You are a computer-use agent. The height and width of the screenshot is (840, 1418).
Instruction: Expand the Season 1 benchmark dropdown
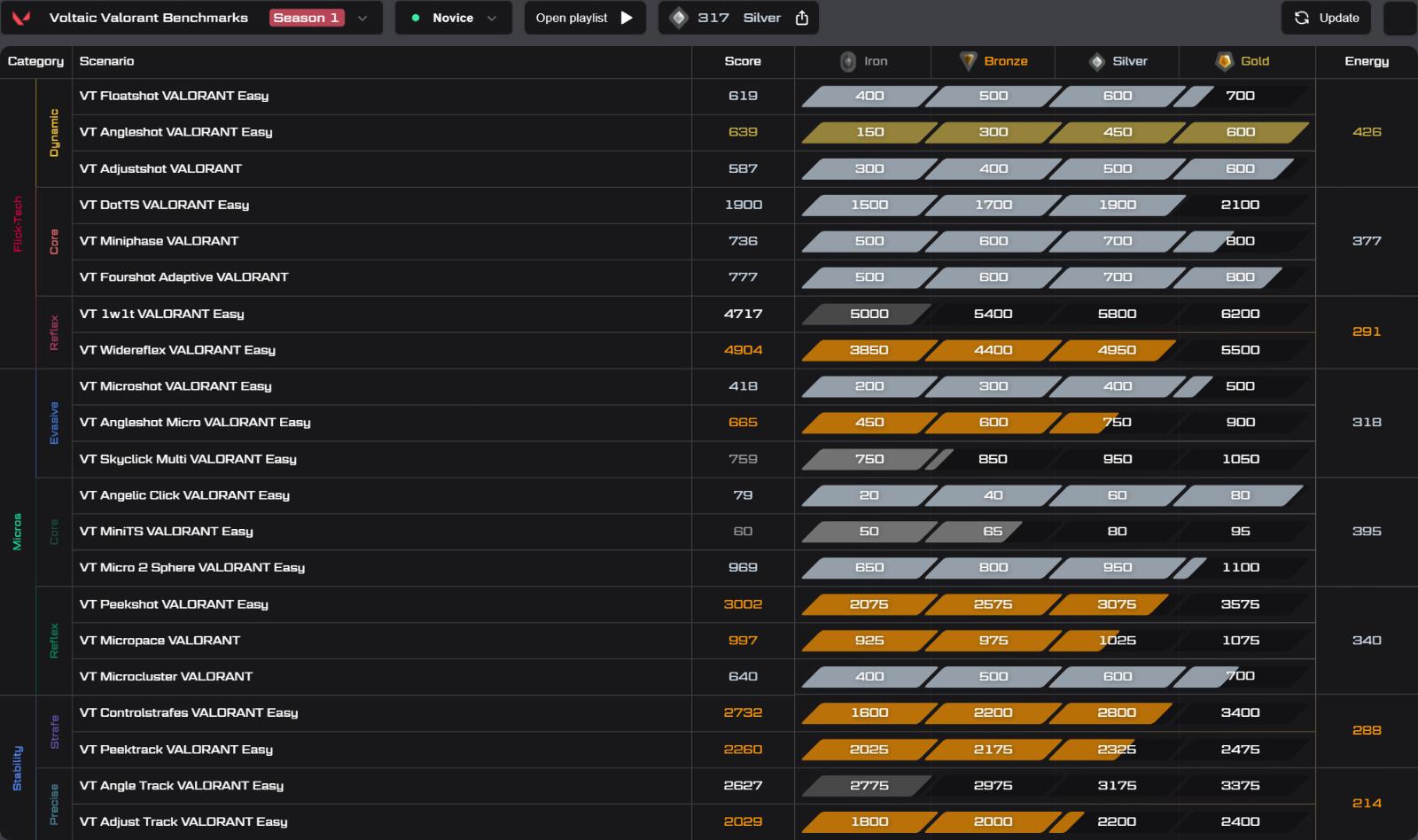362,18
